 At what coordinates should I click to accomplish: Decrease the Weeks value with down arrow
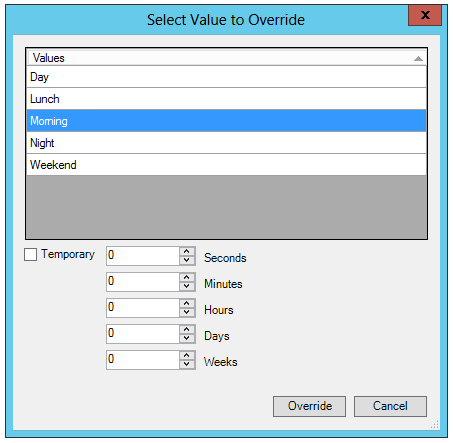187,364
